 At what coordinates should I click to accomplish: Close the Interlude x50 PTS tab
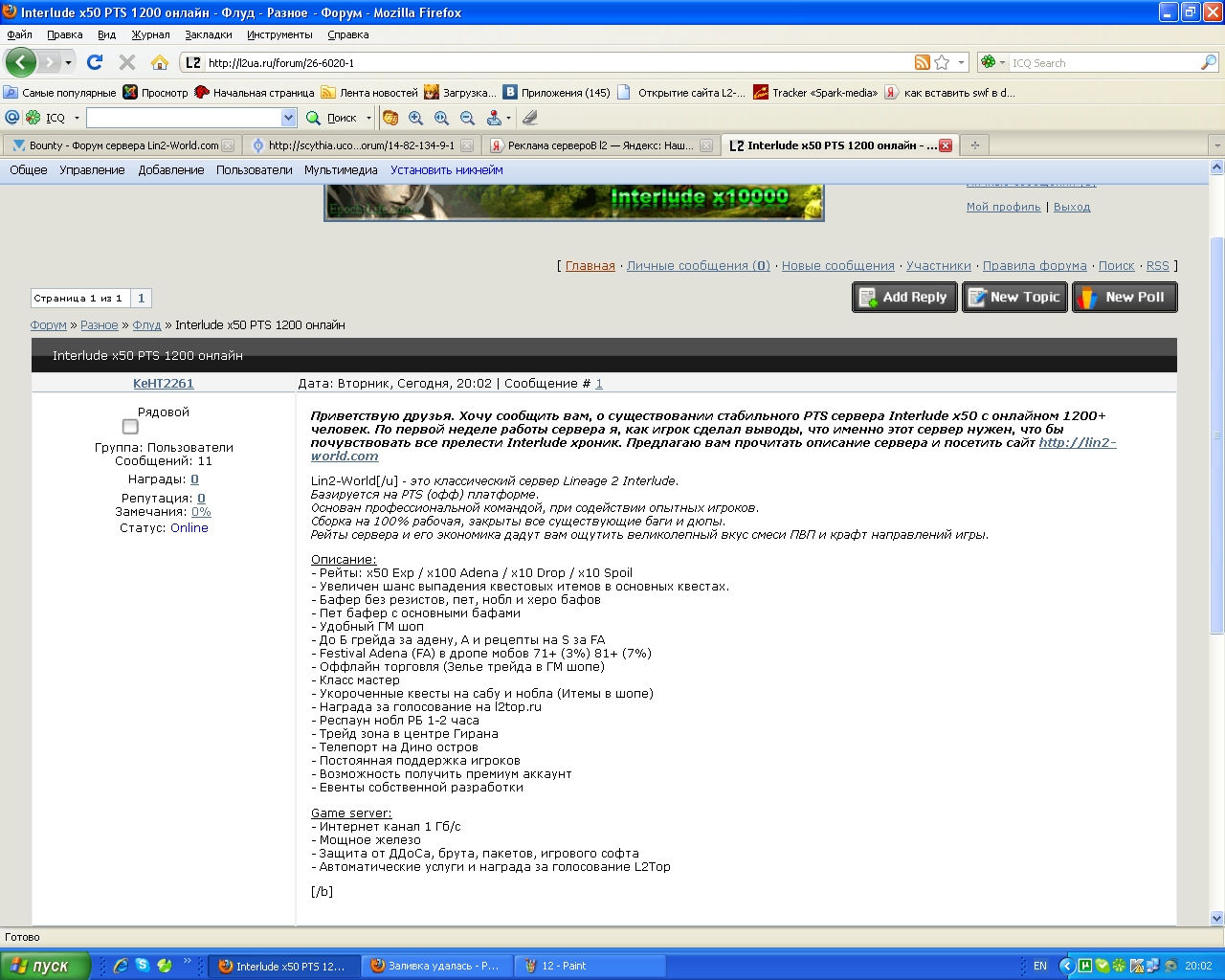coord(946,145)
